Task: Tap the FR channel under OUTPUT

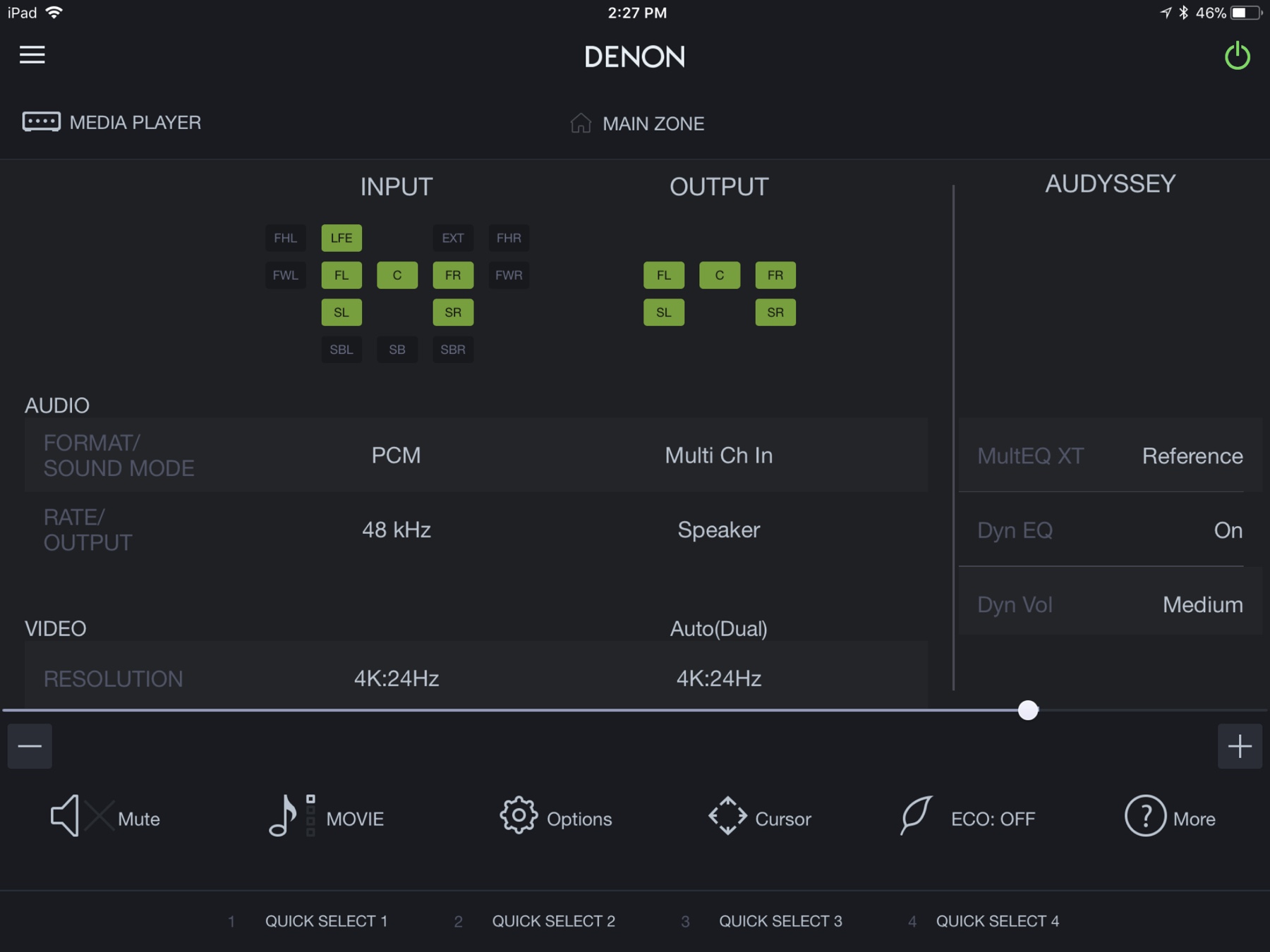Action: (775, 275)
